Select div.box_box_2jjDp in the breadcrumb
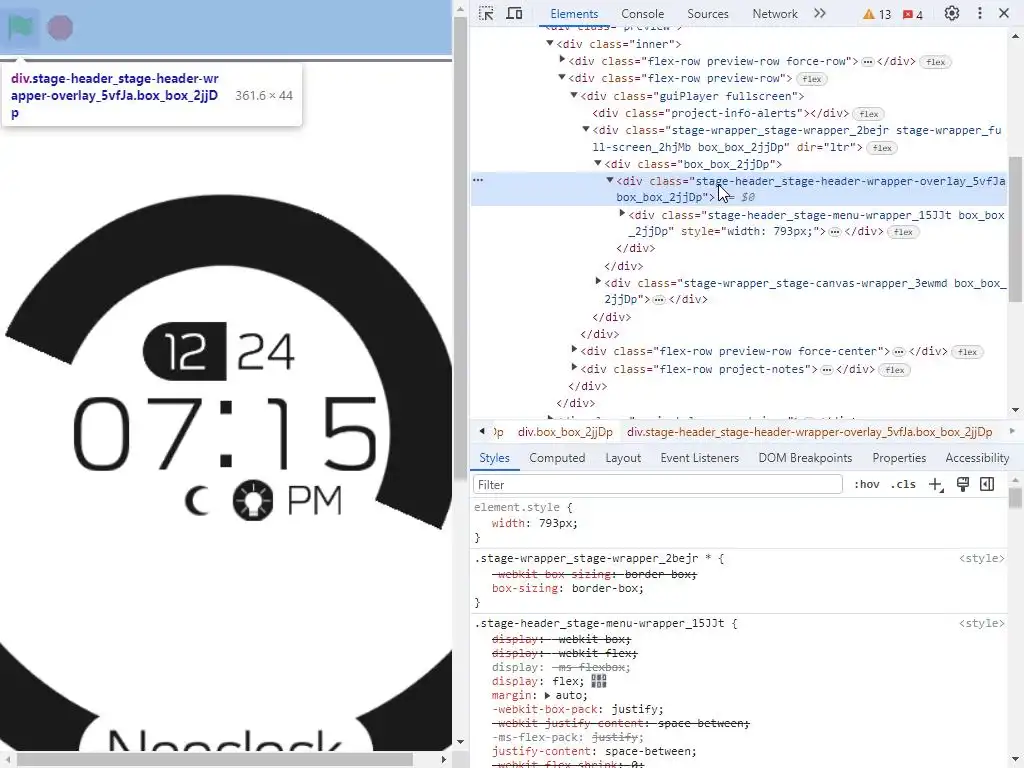The height and width of the screenshot is (768, 1024). (565, 432)
